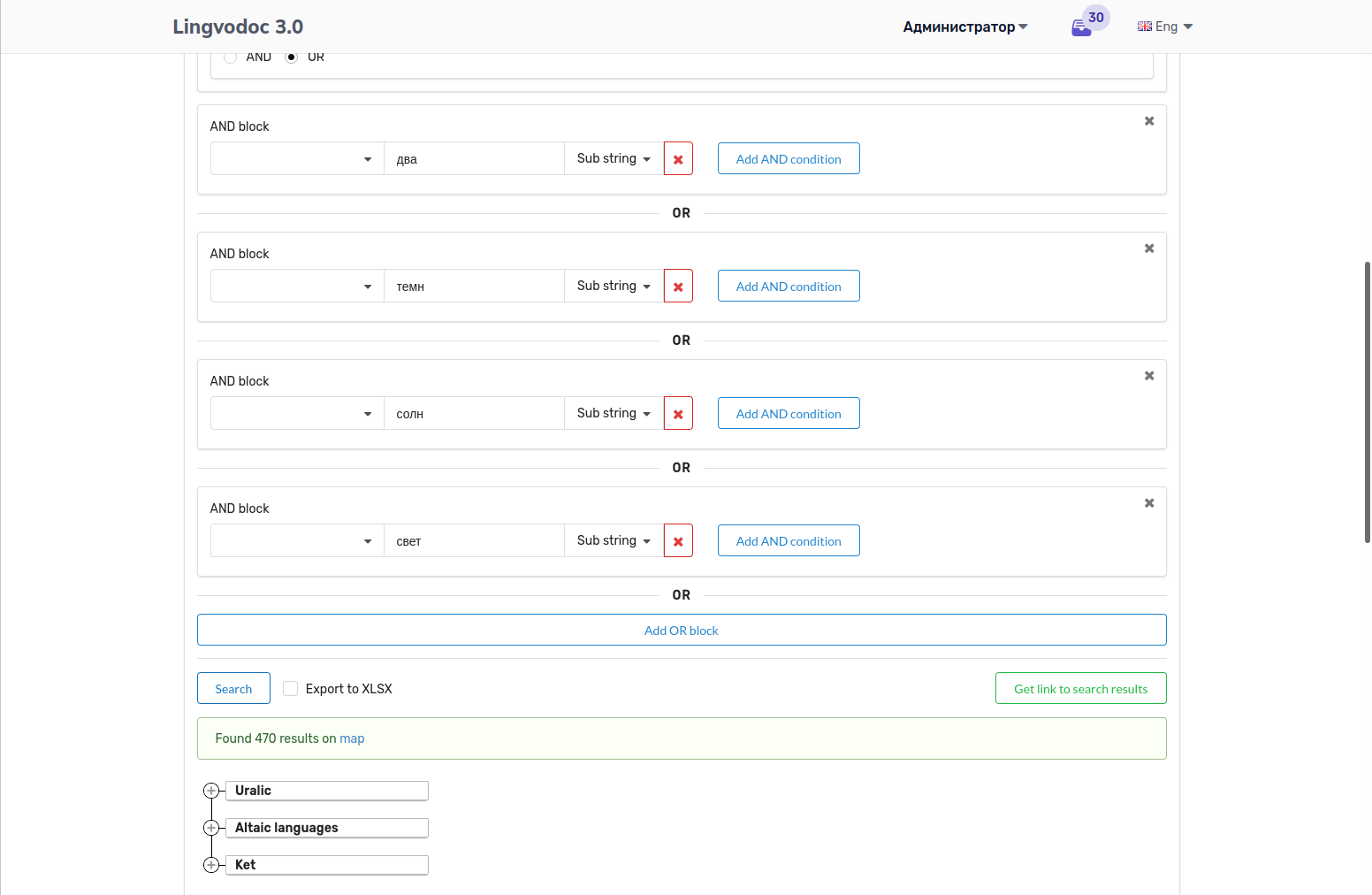Open the field selector next to "свет"
This screenshot has height=895, width=1372.
point(296,540)
